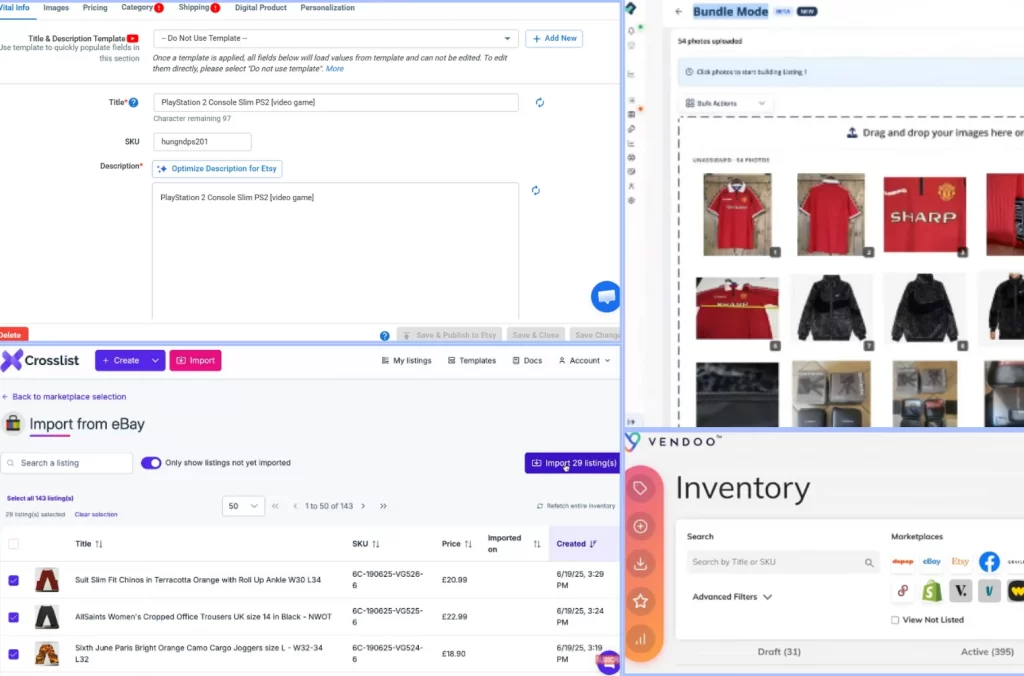Screen dimensions: 1024x676
Task: Click the help icon beside Save & Publish
Action: [385, 336]
